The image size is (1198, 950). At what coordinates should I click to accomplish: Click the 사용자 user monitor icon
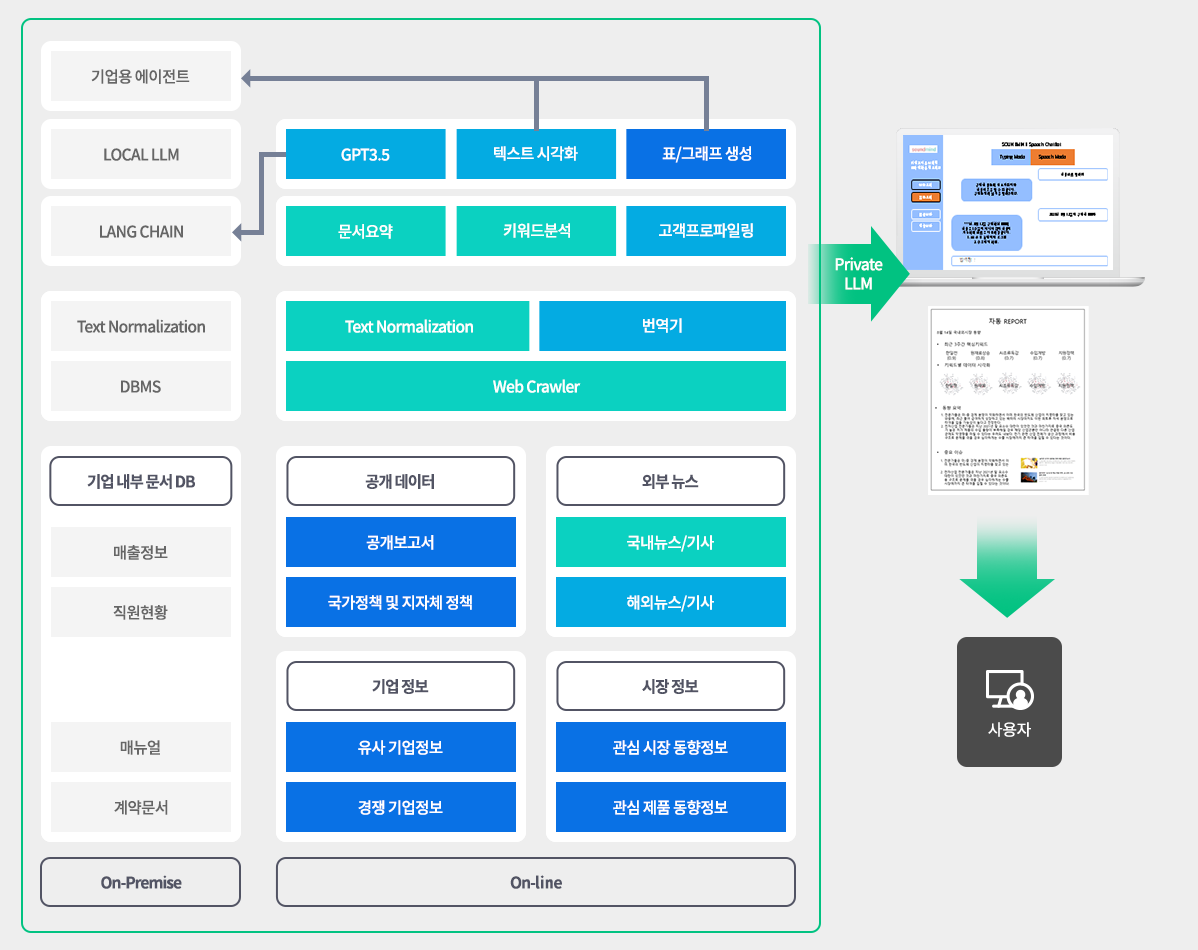(x=1009, y=689)
